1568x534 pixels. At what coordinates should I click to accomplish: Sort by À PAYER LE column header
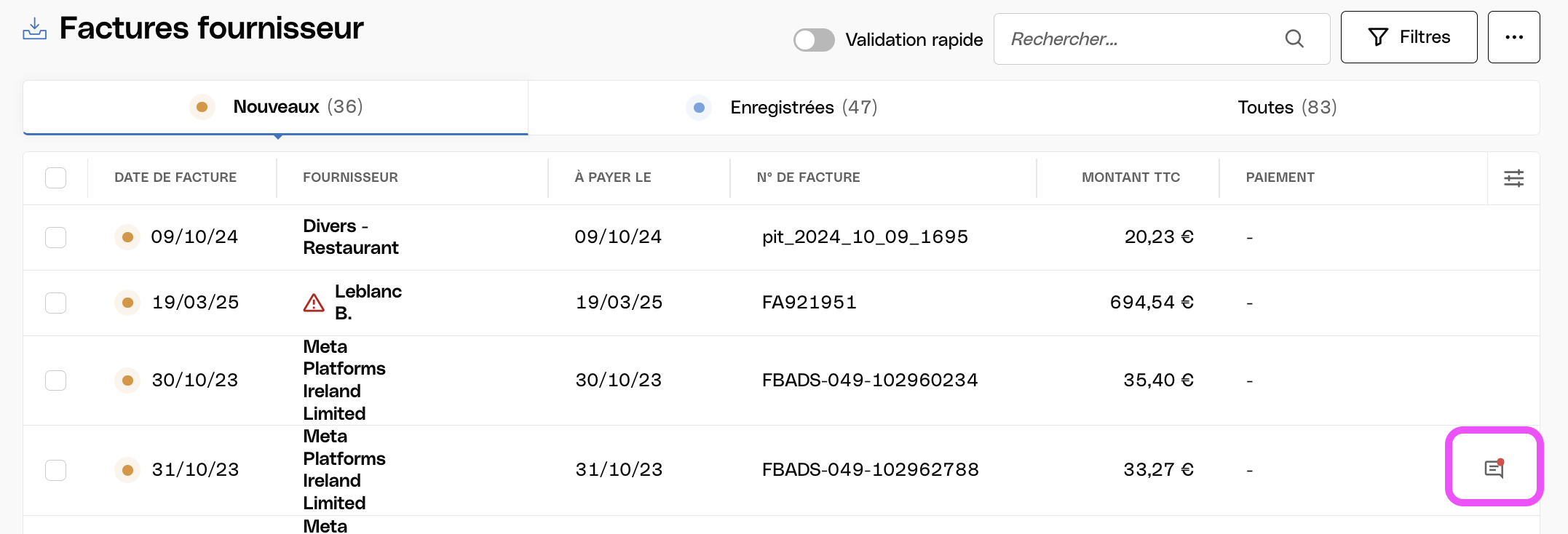coord(613,178)
